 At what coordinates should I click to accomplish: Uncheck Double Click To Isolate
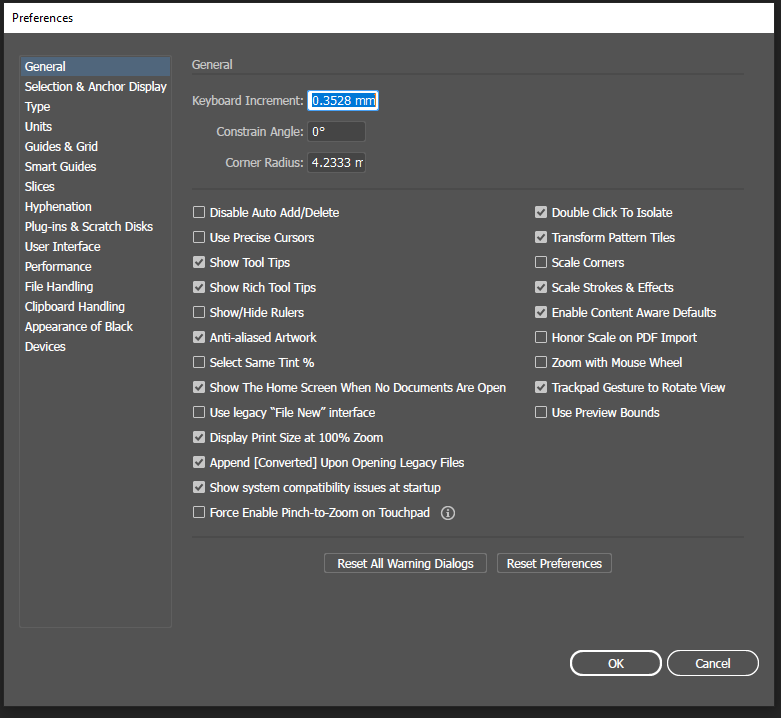(x=541, y=213)
